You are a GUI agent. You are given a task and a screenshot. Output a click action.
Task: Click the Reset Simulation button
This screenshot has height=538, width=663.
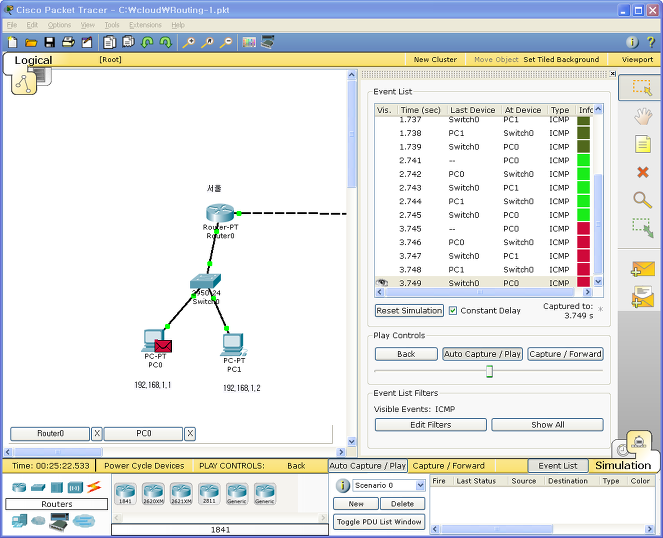(x=409, y=310)
